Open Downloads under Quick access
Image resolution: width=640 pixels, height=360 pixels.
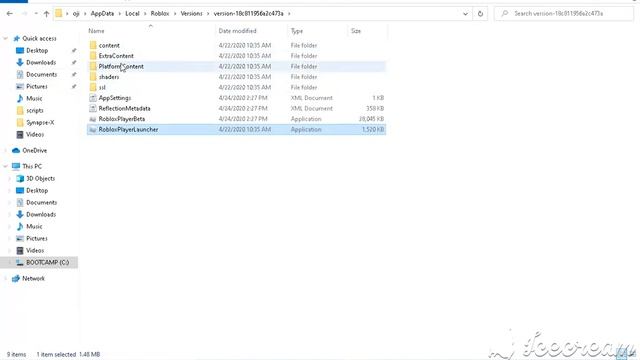[x=41, y=62]
